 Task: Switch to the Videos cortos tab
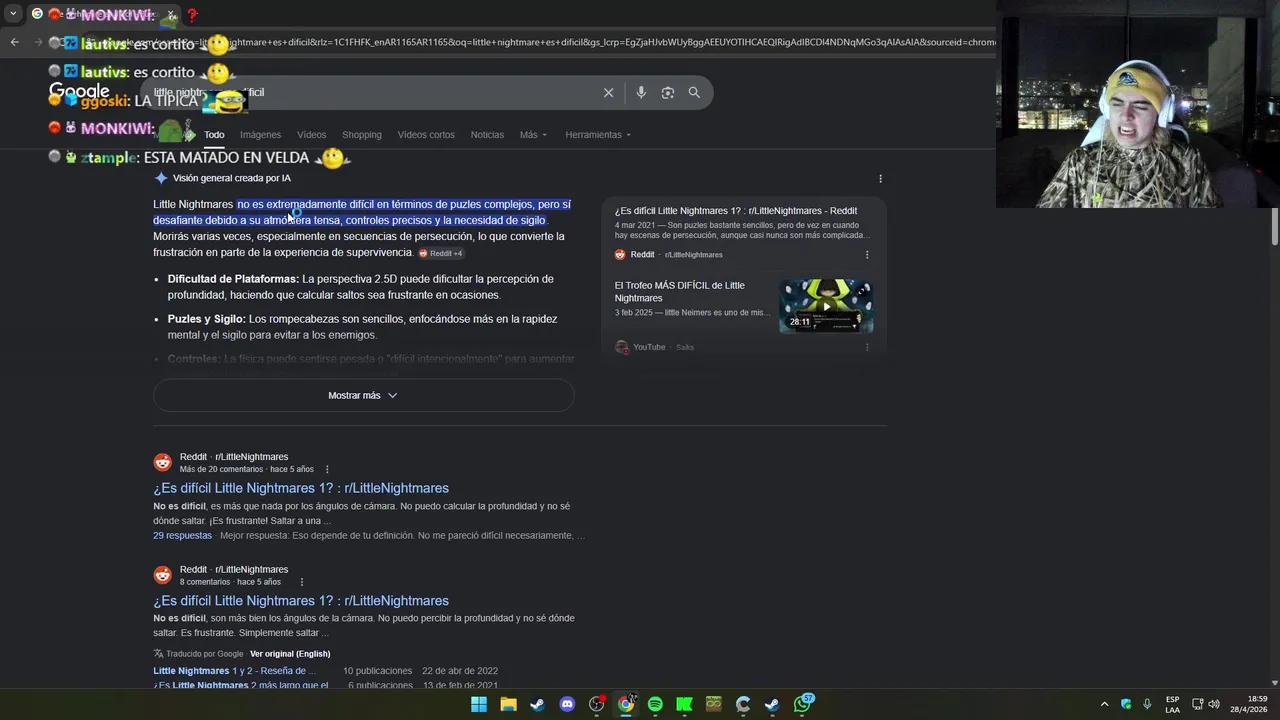[426, 135]
